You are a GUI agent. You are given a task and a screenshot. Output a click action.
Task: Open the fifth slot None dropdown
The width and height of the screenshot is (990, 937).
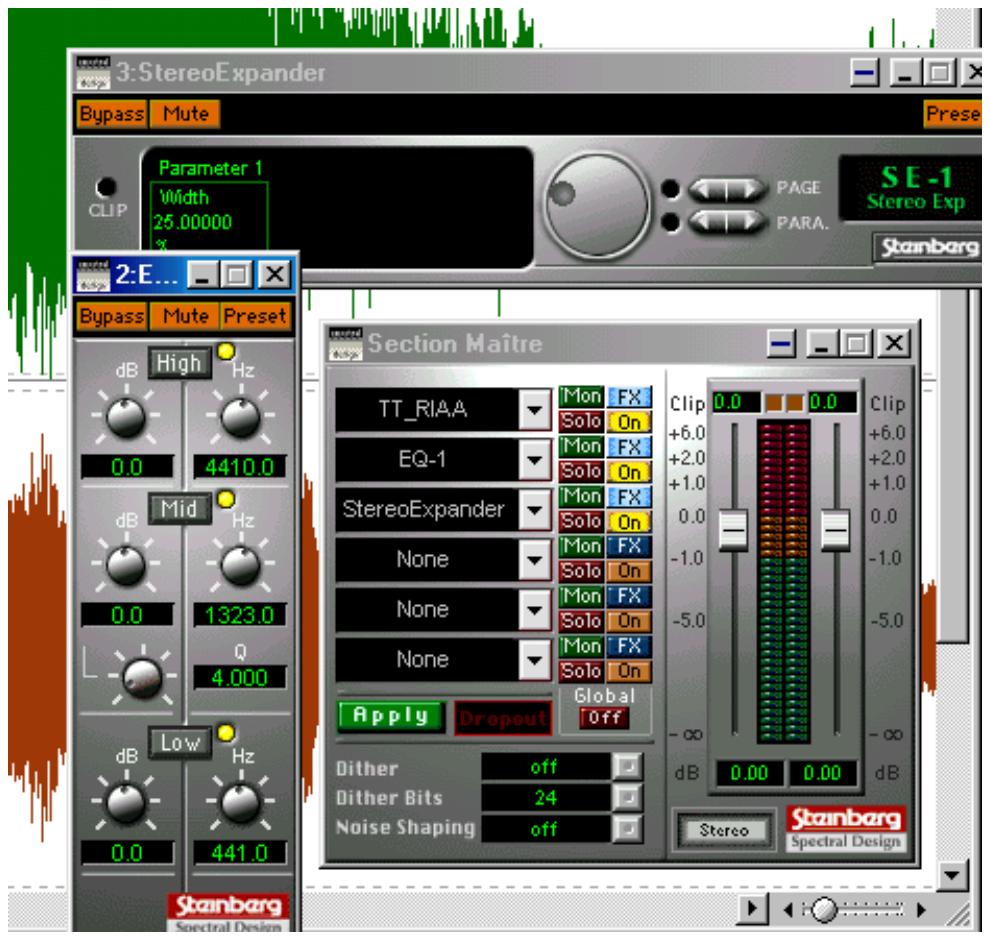pos(535,610)
